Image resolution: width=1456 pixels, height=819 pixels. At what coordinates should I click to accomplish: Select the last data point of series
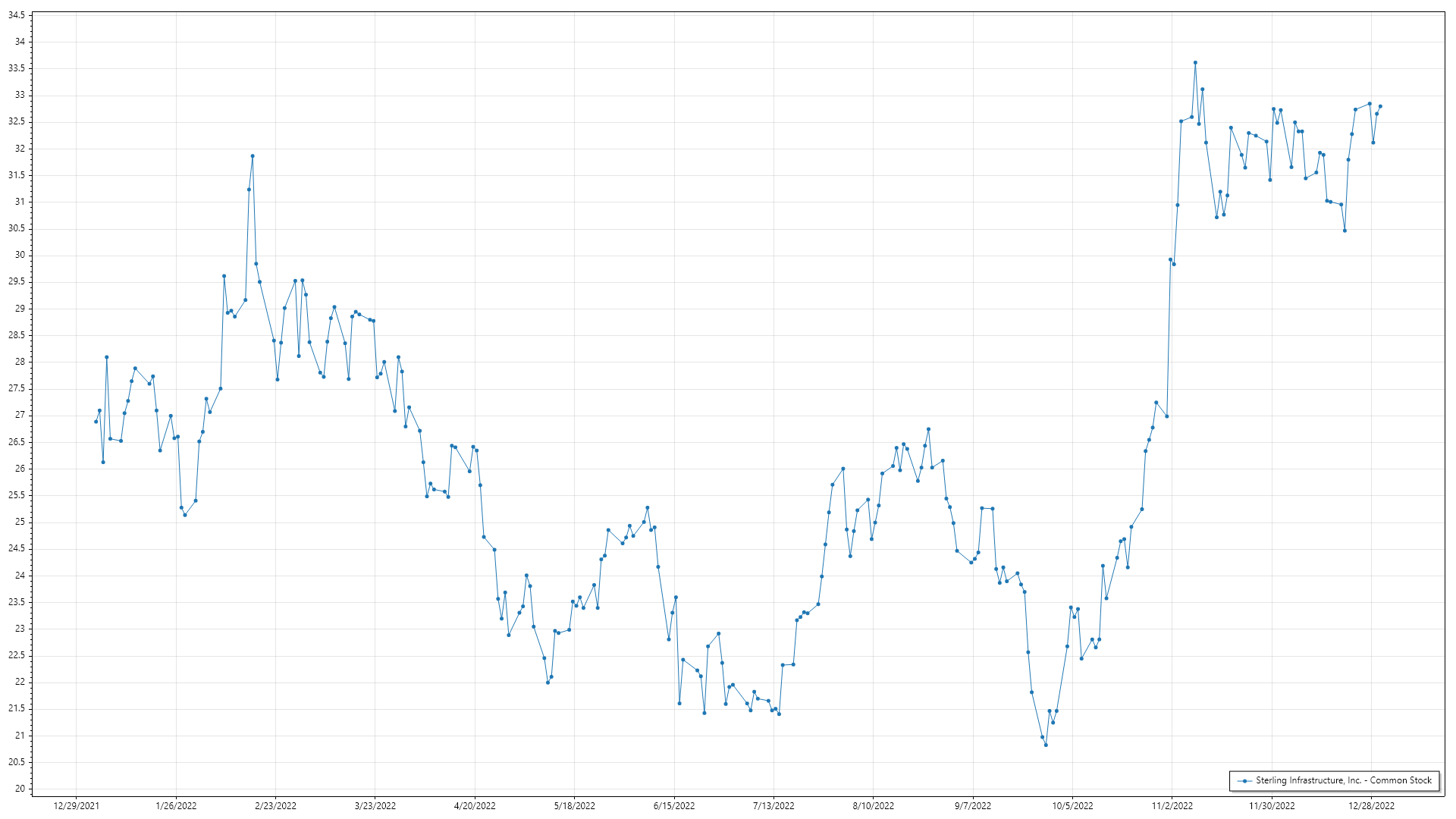tap(1380, 106)
